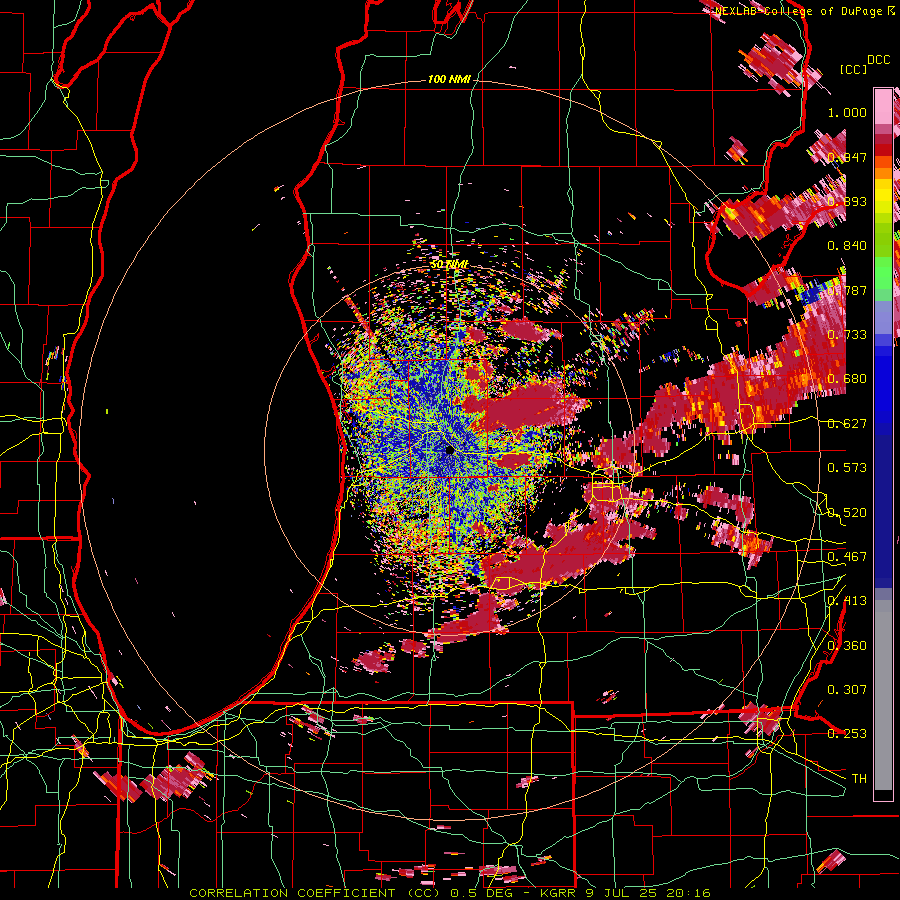Click the 0.627 color scale value
900x900 pixels.
pos(847,424)
